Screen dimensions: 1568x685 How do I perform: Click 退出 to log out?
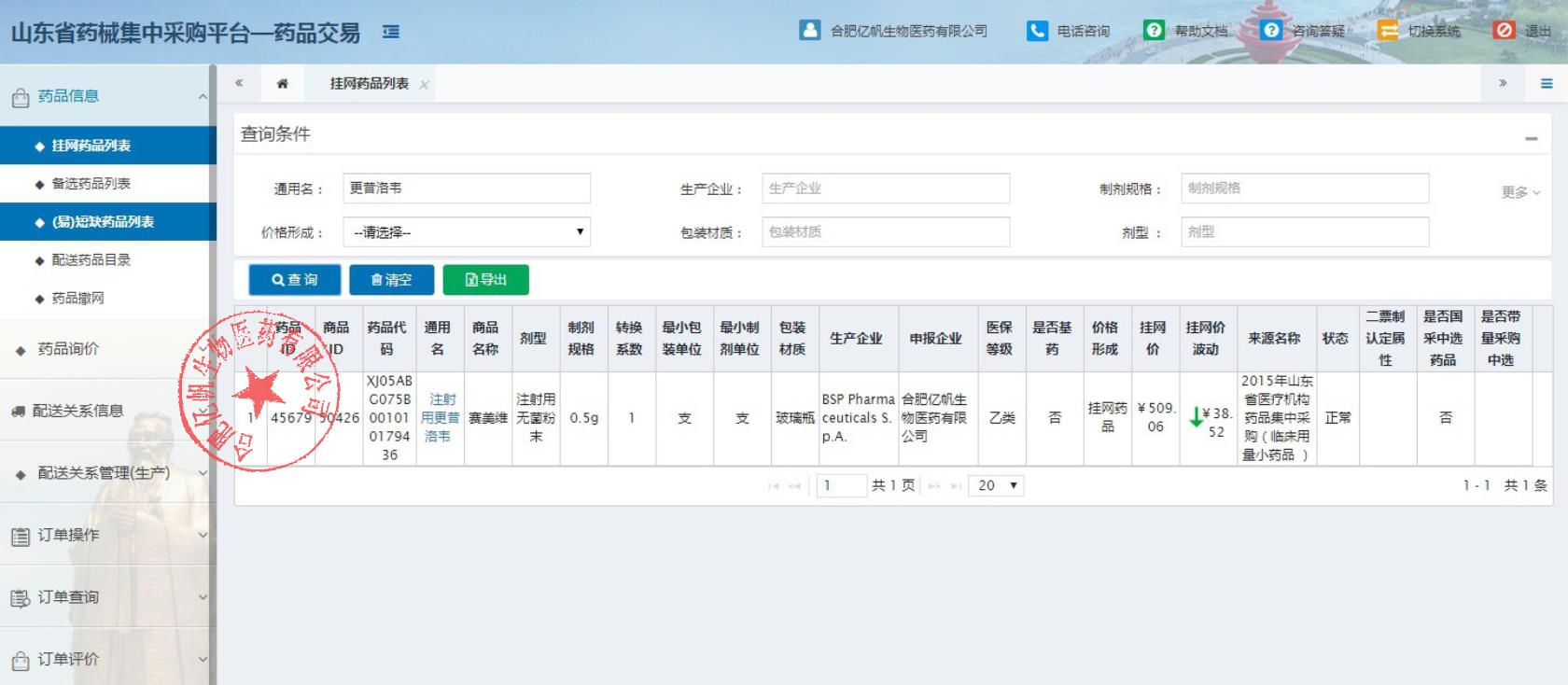click(x=1523, y=31)
